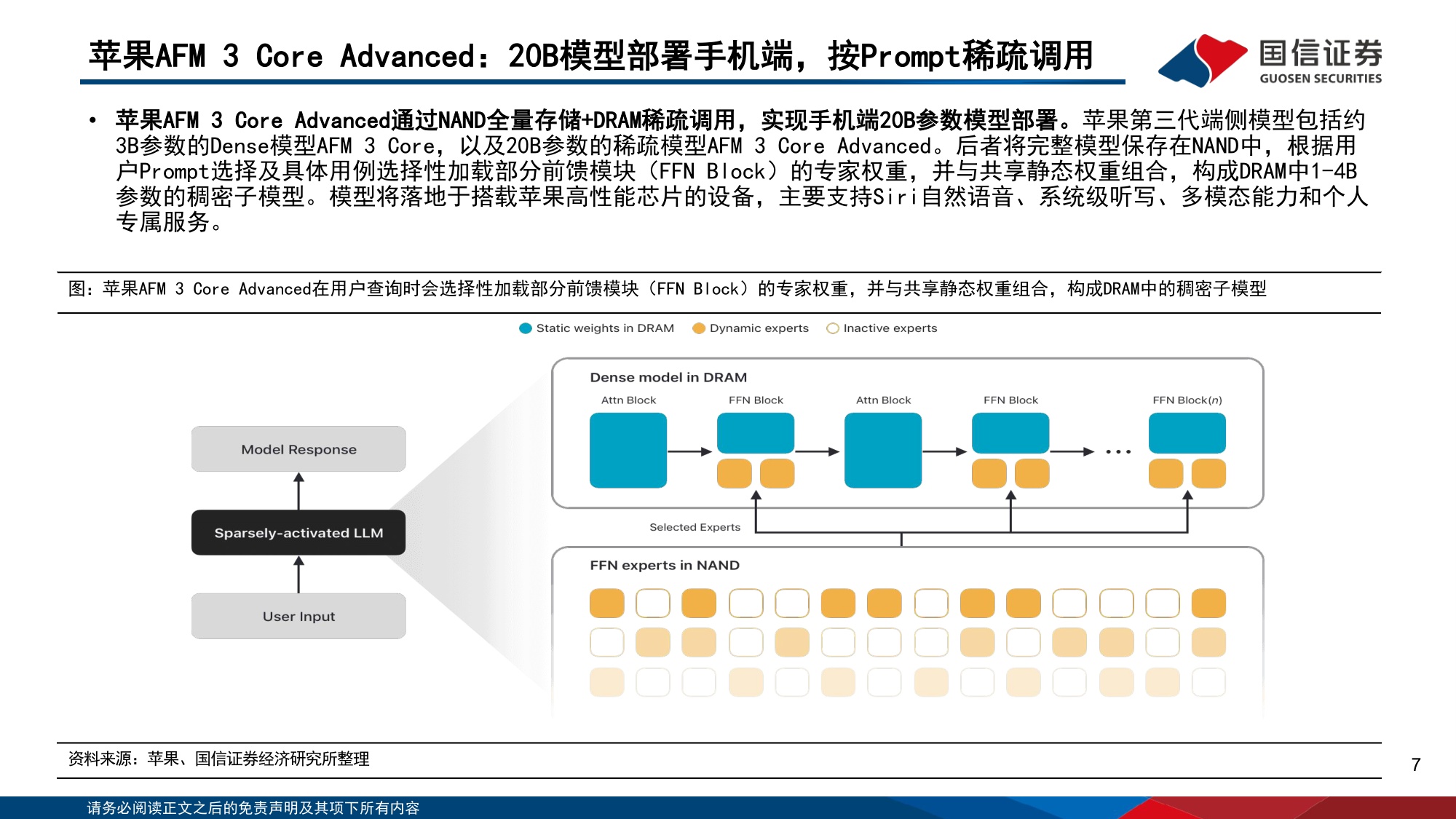Viewport: 1456px width, 819px height.
Task: Click the source line '资料来源：苹果、国信证券经济研究所整理'
Action: pos(218,759)
